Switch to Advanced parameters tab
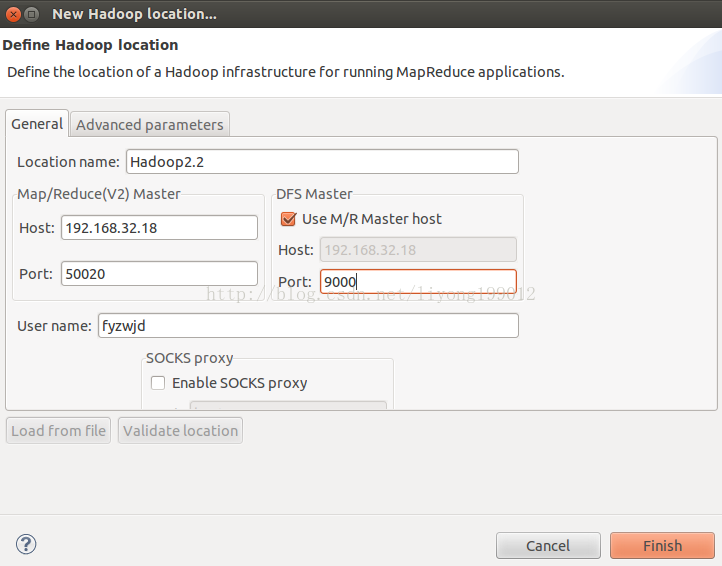The height and width of the screenshot is (566, 722). click(x=150, y=124)
